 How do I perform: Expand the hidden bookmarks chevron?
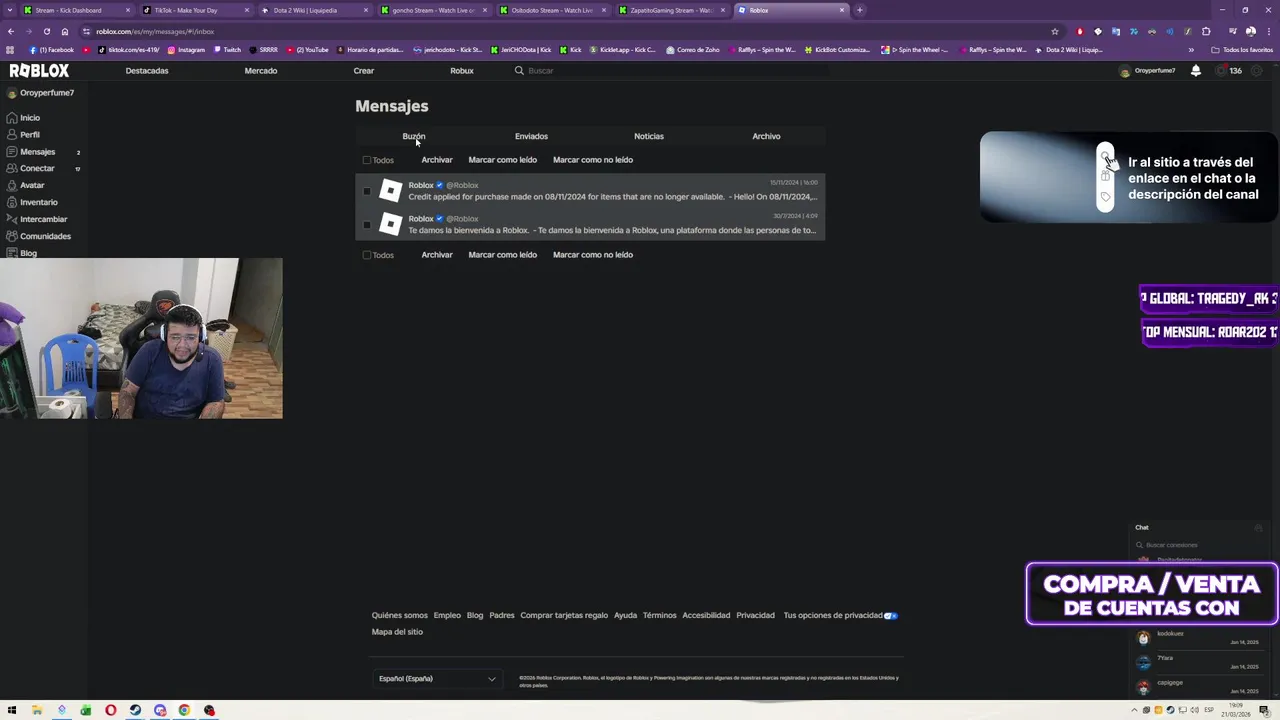pyautogui.click(x=1191, y=50)
